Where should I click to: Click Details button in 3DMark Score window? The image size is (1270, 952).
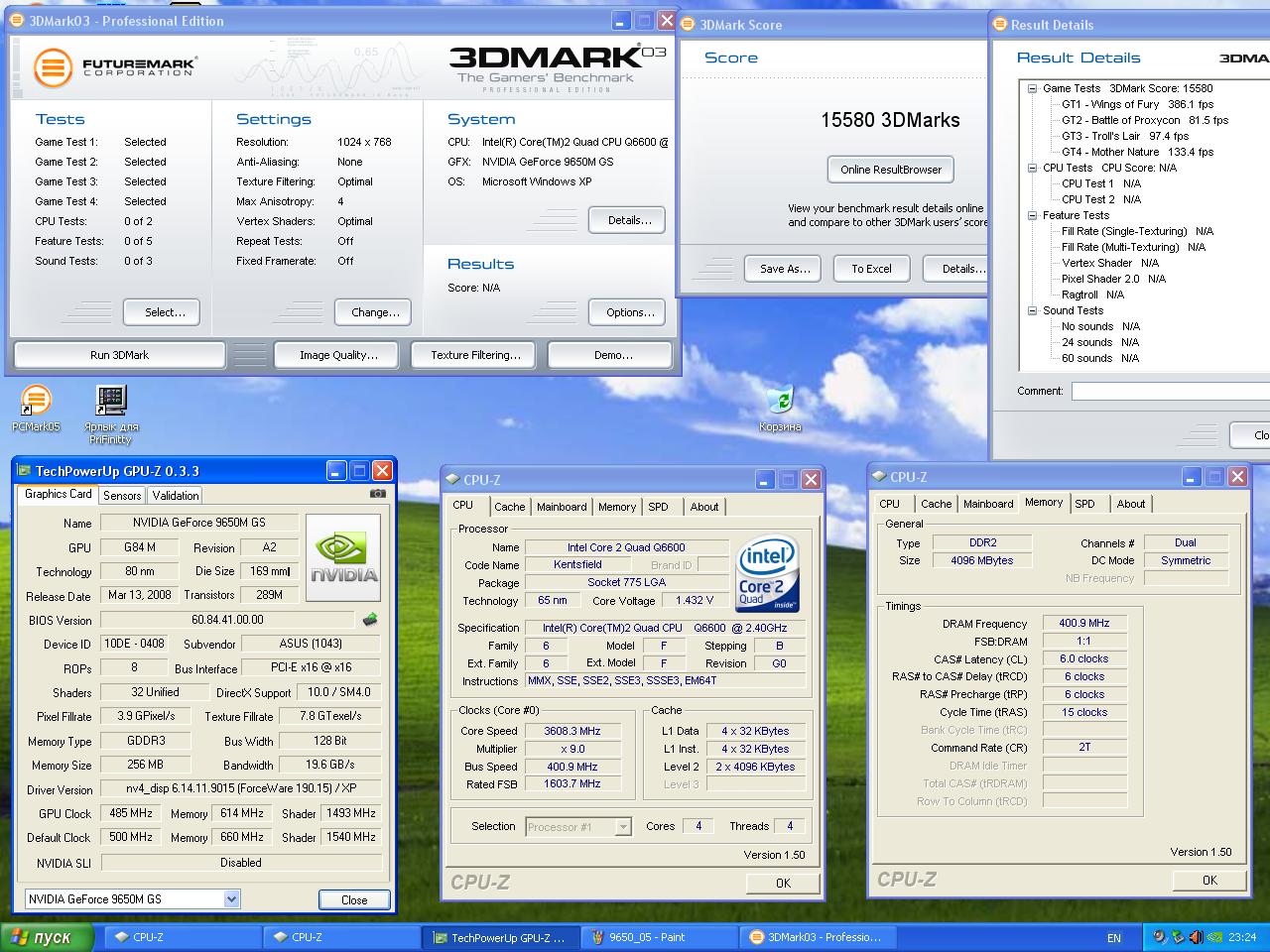(x=957, y=269)
